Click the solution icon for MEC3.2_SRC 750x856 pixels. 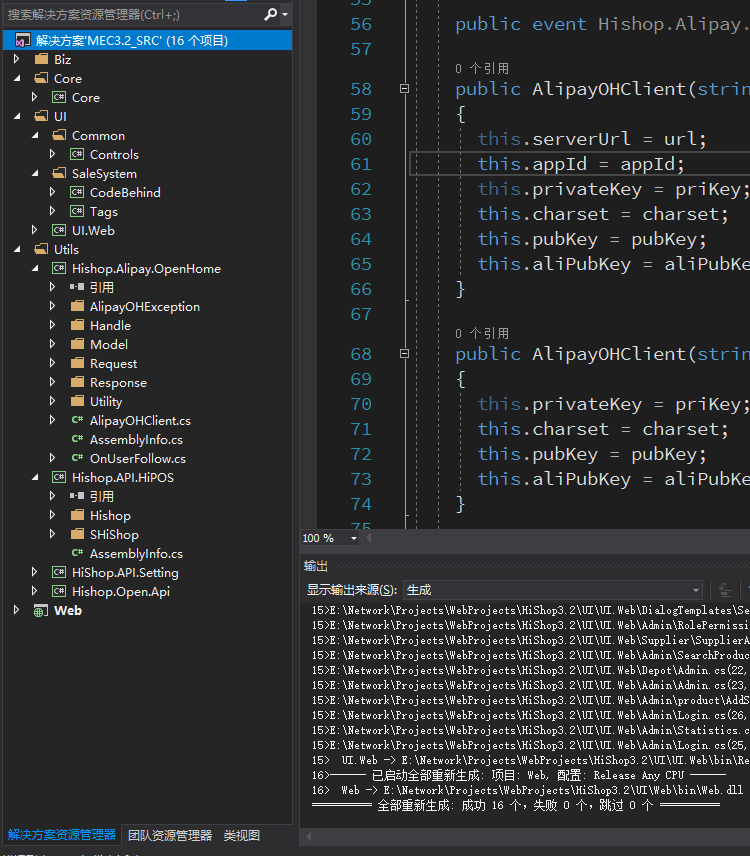point(23,40)
